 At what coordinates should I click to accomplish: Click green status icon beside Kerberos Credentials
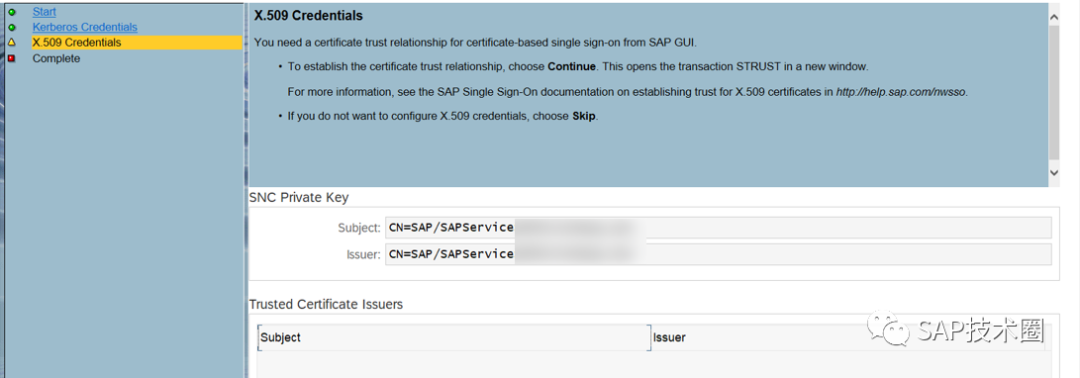pos(12,28)
